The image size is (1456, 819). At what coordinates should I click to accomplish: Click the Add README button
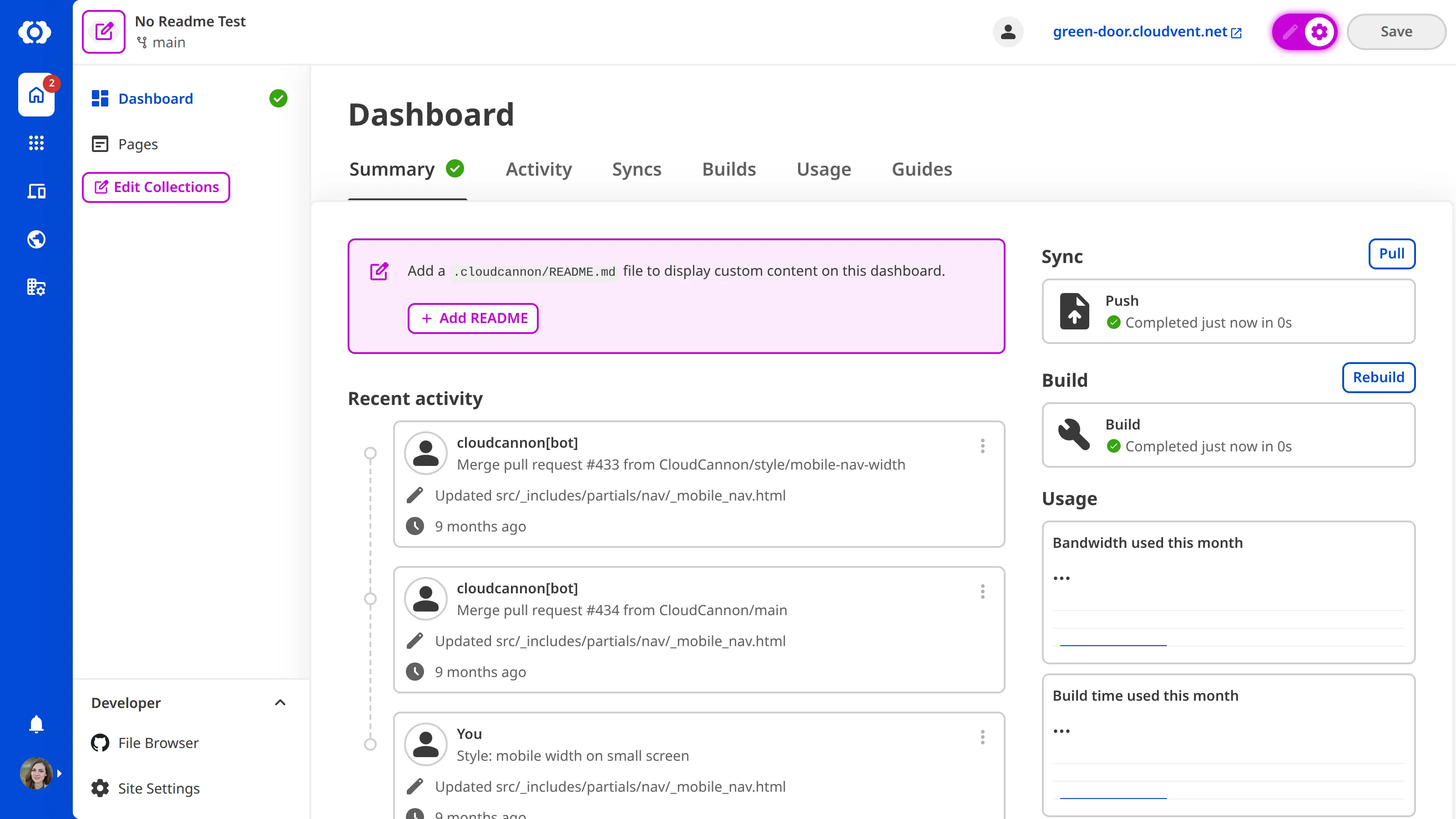point(473,318)
